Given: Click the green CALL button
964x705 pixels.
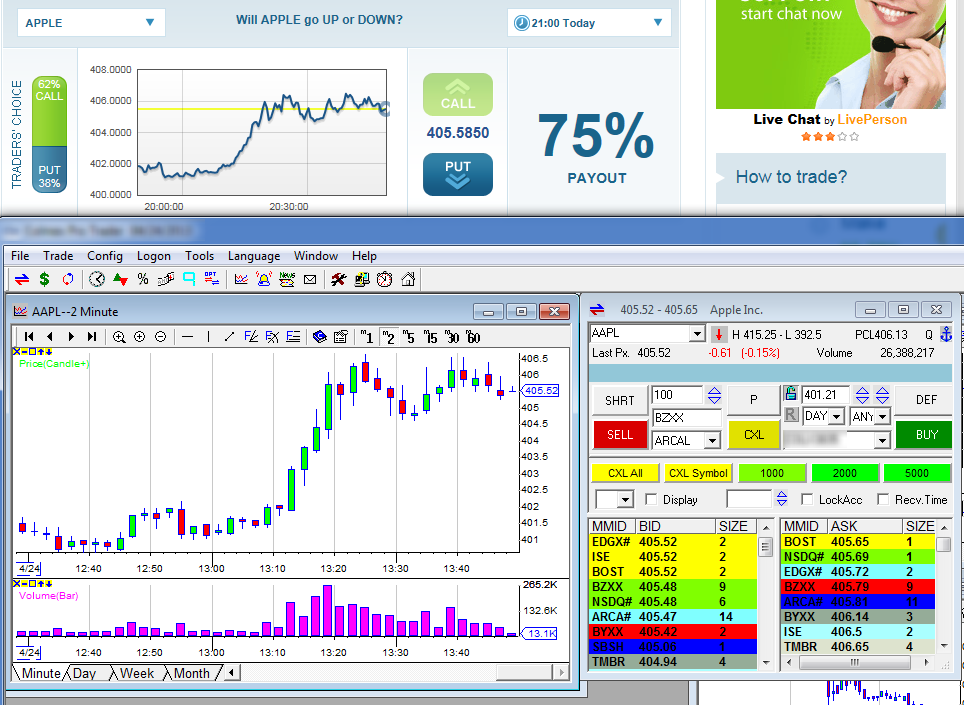Looking at the screenshot, I should tap(457, 95).
